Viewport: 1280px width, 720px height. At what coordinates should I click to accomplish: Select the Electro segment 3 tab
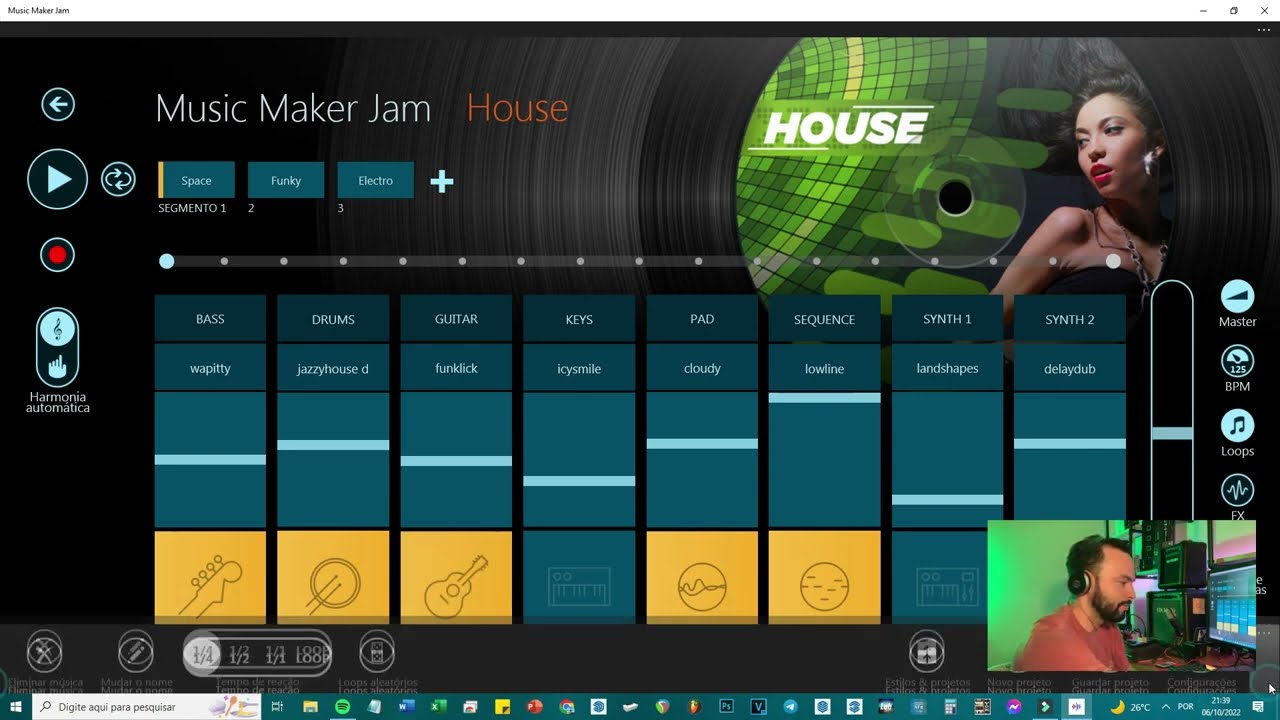pos(376,180)
